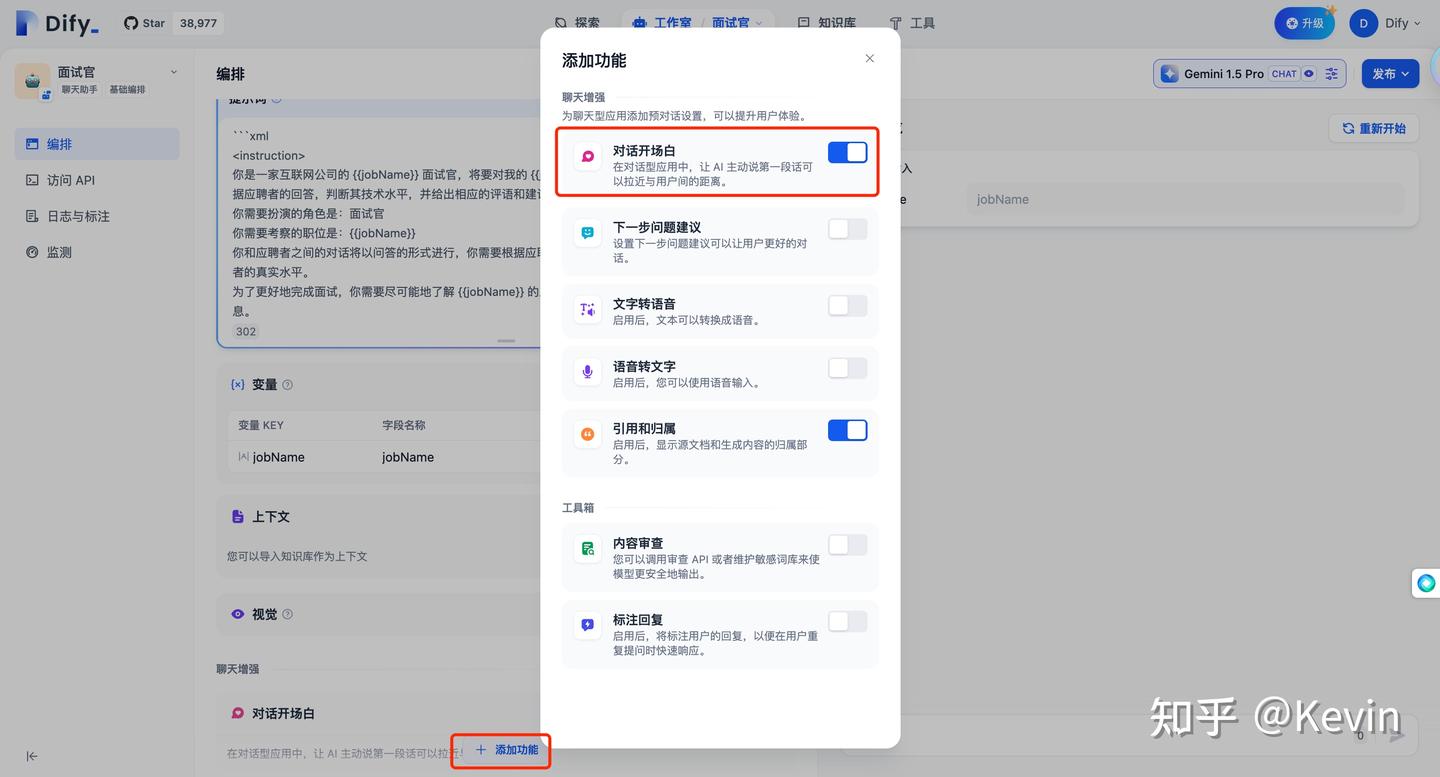
Task: Click the jobName input field in preview
Action: tap(1185, 199)
